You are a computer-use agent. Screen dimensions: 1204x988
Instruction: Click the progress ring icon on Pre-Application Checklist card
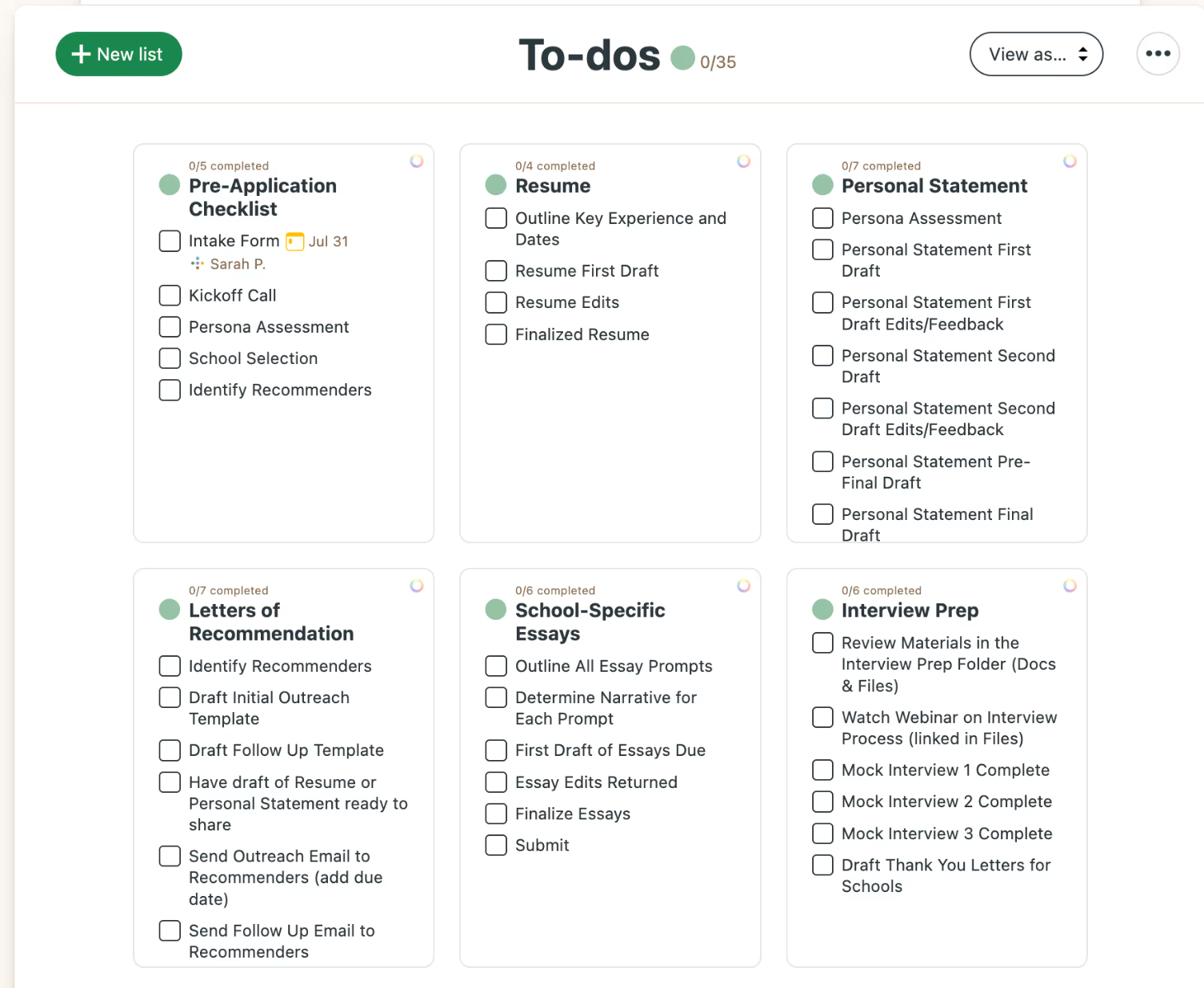point(417,162)
